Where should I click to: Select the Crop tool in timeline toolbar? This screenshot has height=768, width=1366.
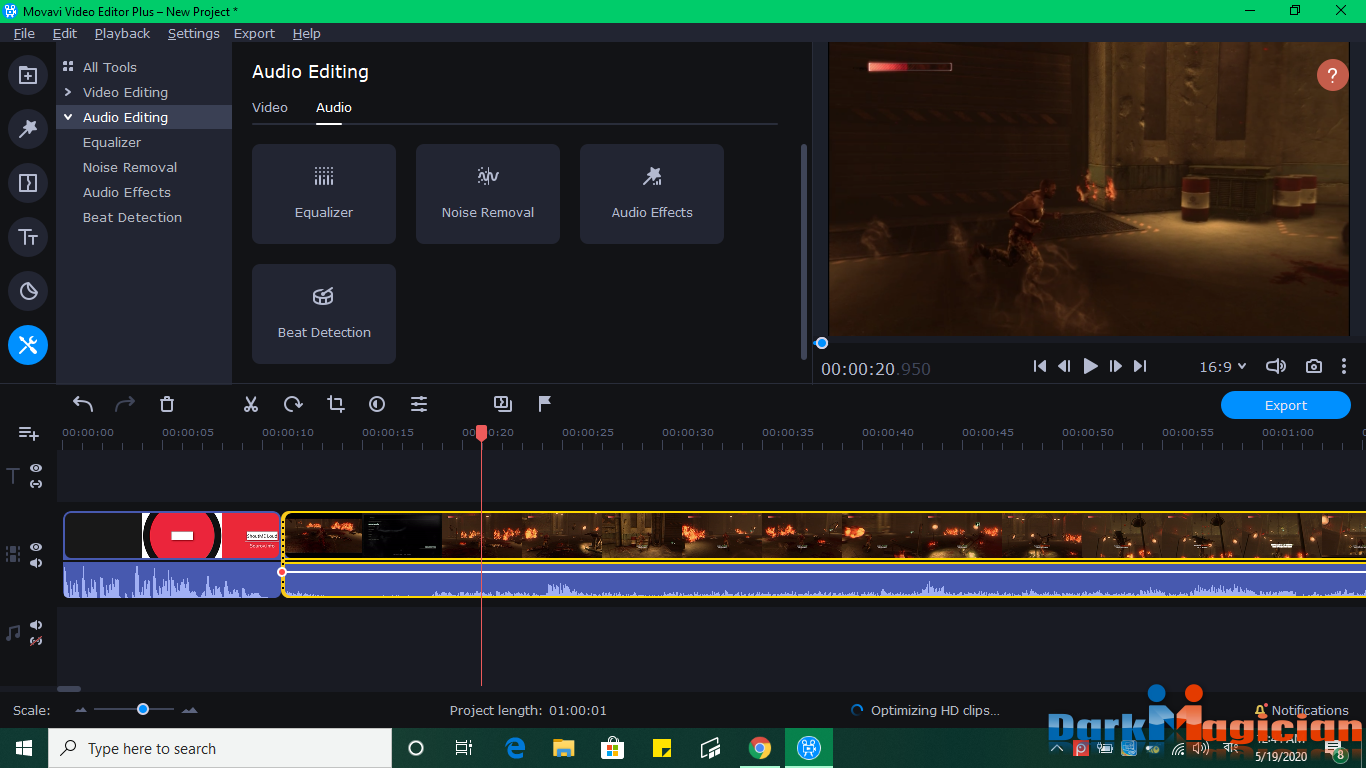click(335, 404)
